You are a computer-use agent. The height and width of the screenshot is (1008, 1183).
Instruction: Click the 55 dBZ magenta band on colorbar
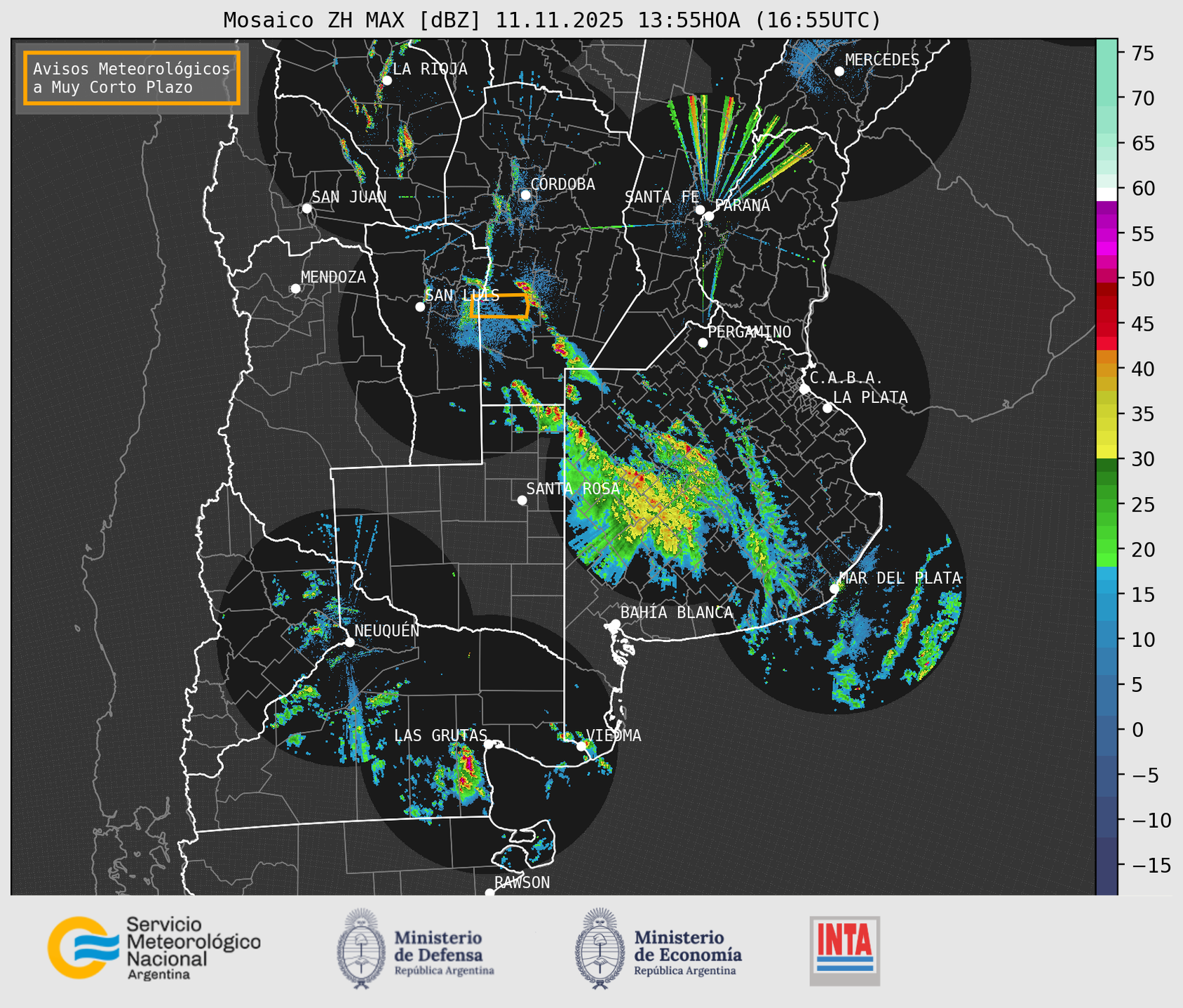(x=1107, y=234)
